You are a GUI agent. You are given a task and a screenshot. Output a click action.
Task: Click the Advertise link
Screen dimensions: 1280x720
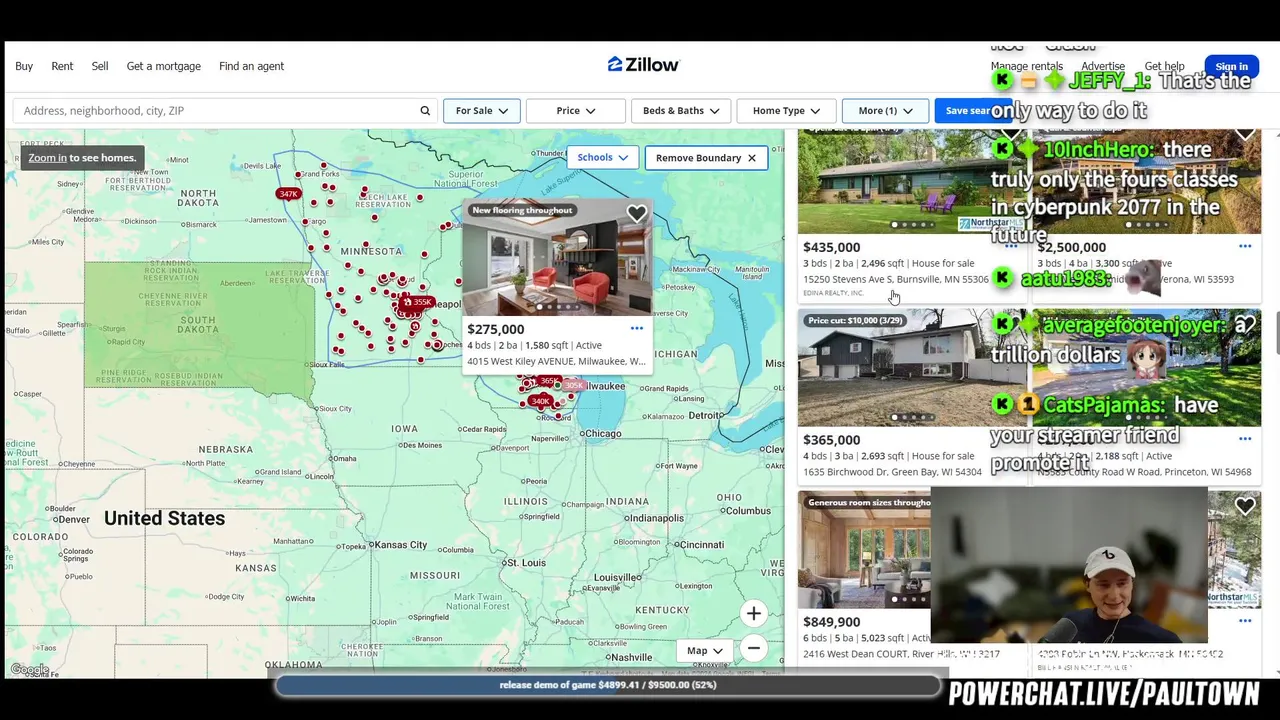click(1103, 66)
